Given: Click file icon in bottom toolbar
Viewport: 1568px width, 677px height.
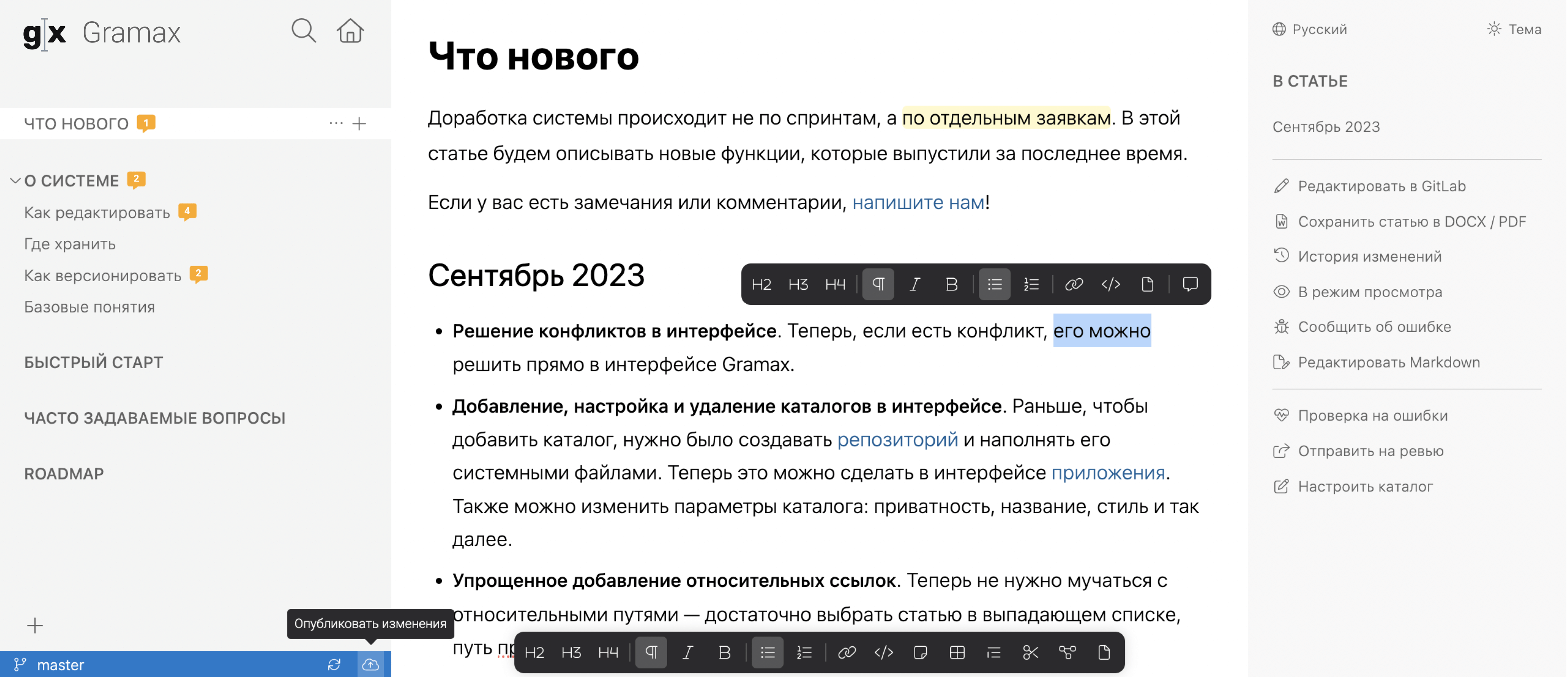Looking at the screenshot, I should click(1104, 653).
